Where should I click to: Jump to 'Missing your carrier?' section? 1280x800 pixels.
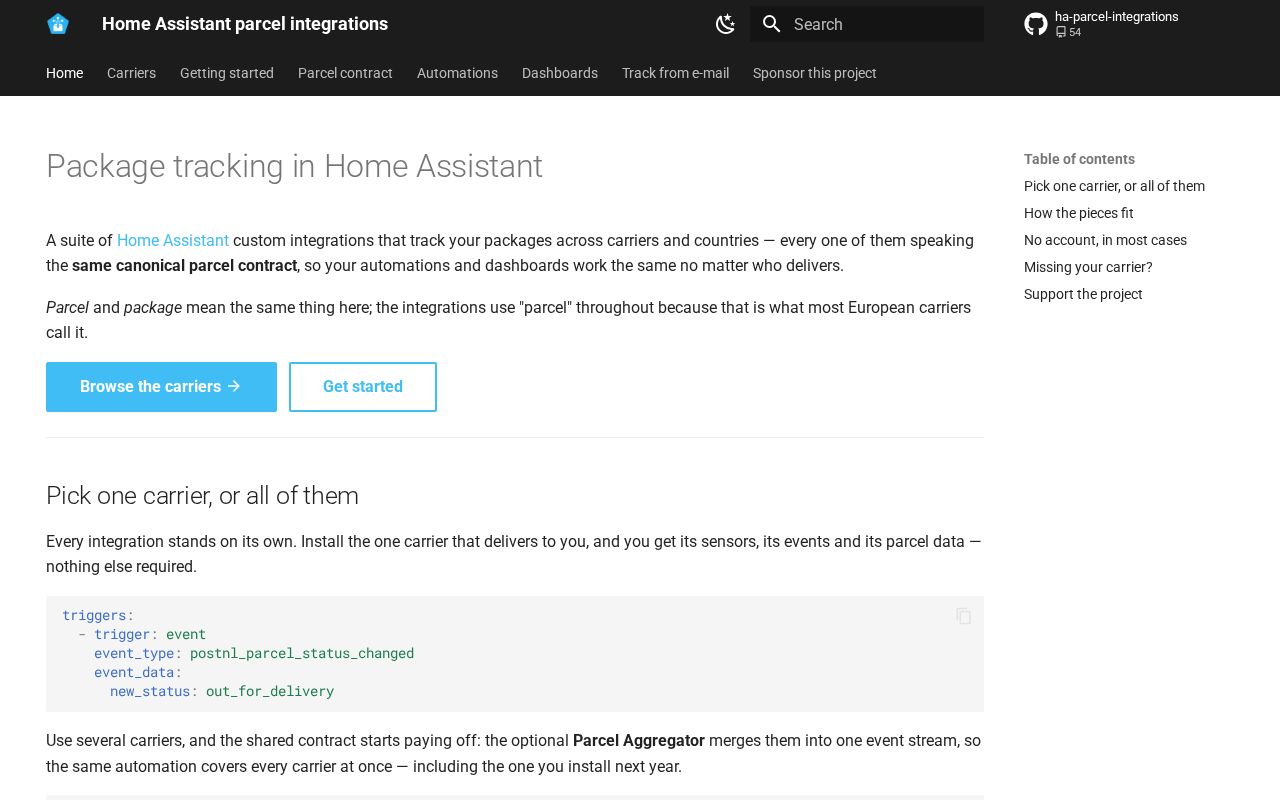pos(1088,267)
